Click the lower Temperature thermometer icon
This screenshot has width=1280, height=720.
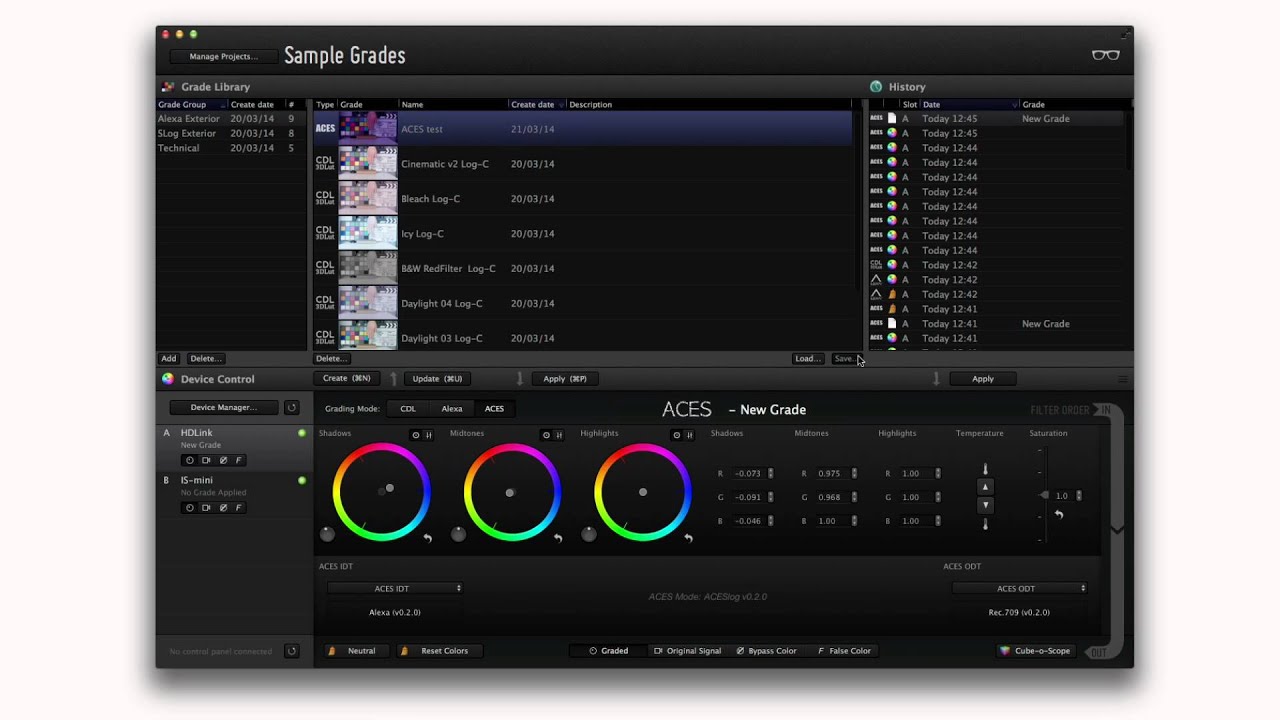(x=985, y=524)
